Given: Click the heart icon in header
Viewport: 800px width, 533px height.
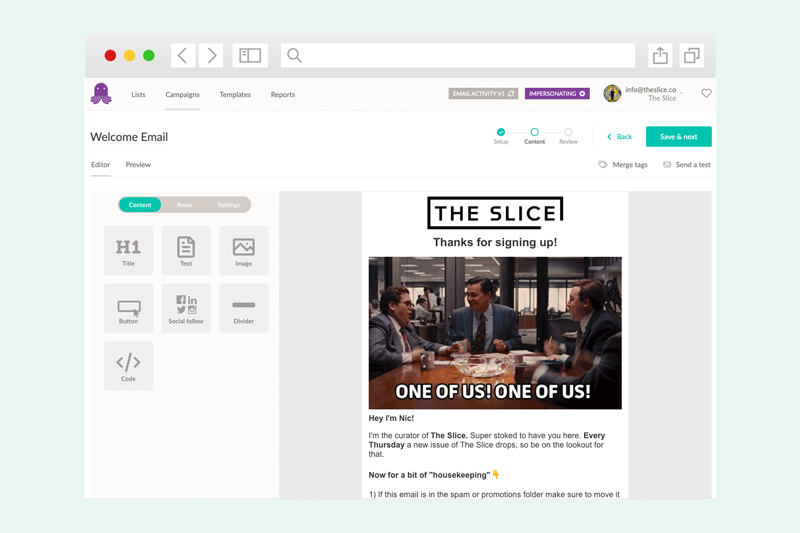Looking at the screenshot, I should point(706,93).
